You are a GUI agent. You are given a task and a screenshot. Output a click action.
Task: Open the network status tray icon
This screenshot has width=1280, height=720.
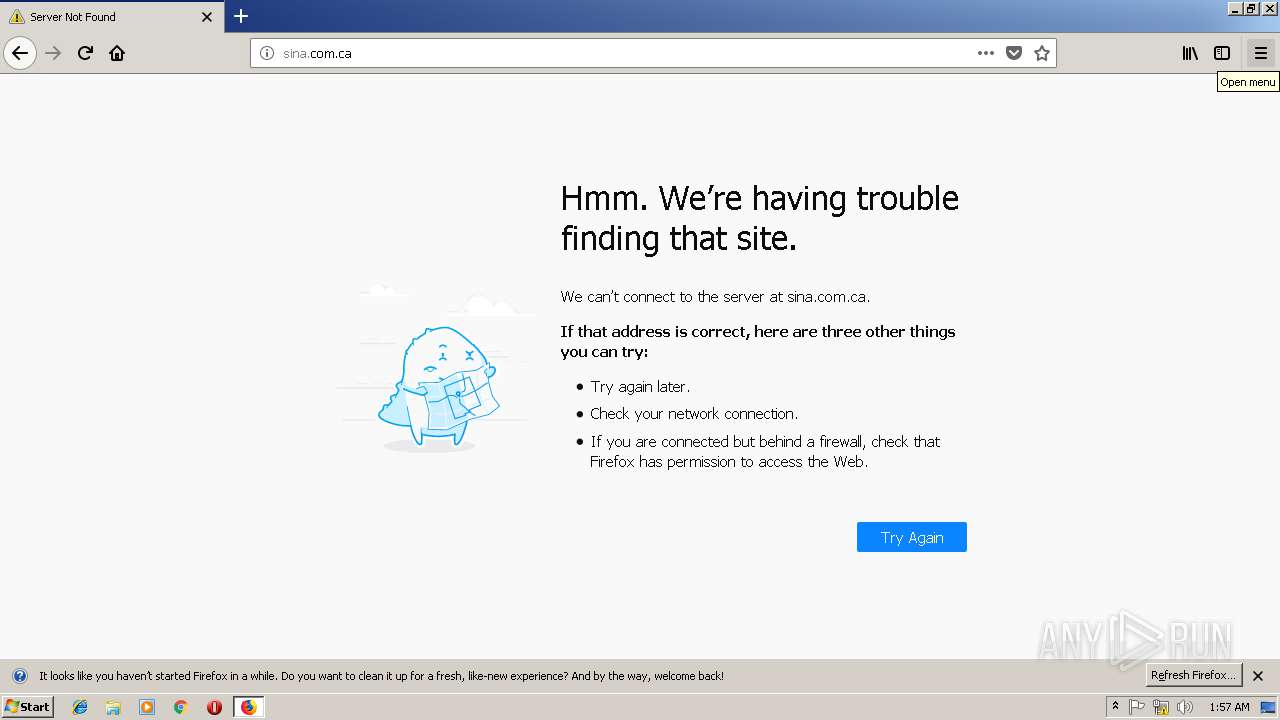coord(1161,707)
